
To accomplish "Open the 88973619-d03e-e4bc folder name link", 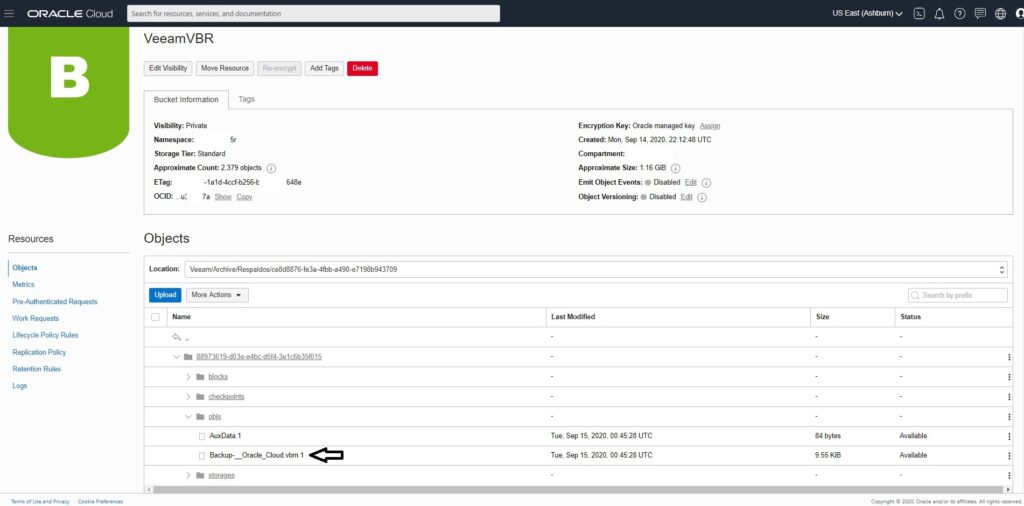I will (259, 357).
